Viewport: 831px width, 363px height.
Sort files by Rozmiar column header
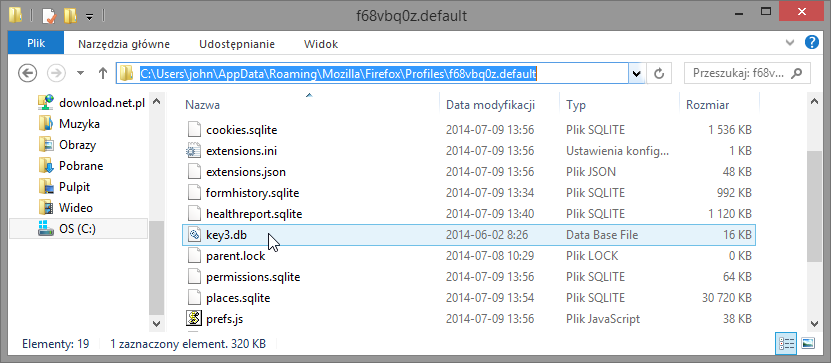719,105
